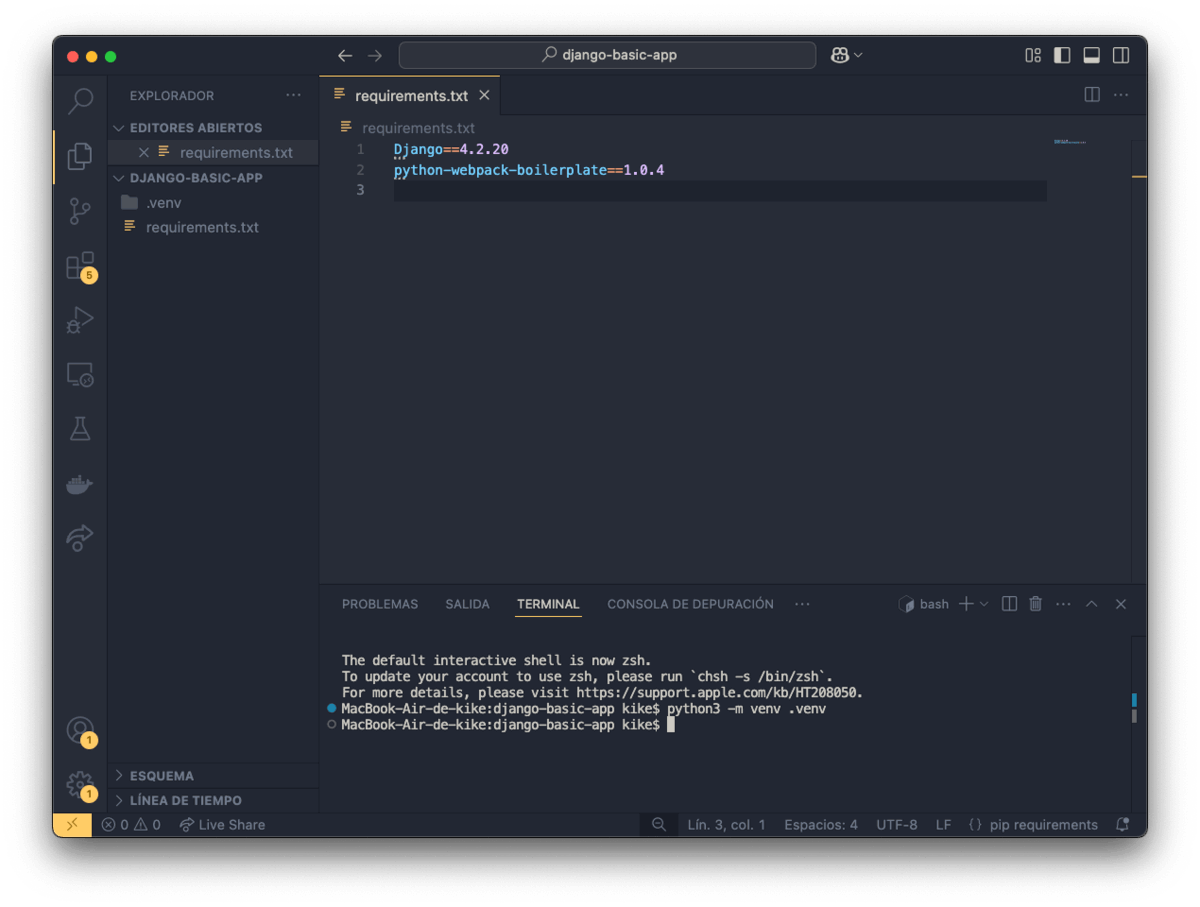
Task: Select requirements.txt under open editors
Action: [x=236, y=153]
